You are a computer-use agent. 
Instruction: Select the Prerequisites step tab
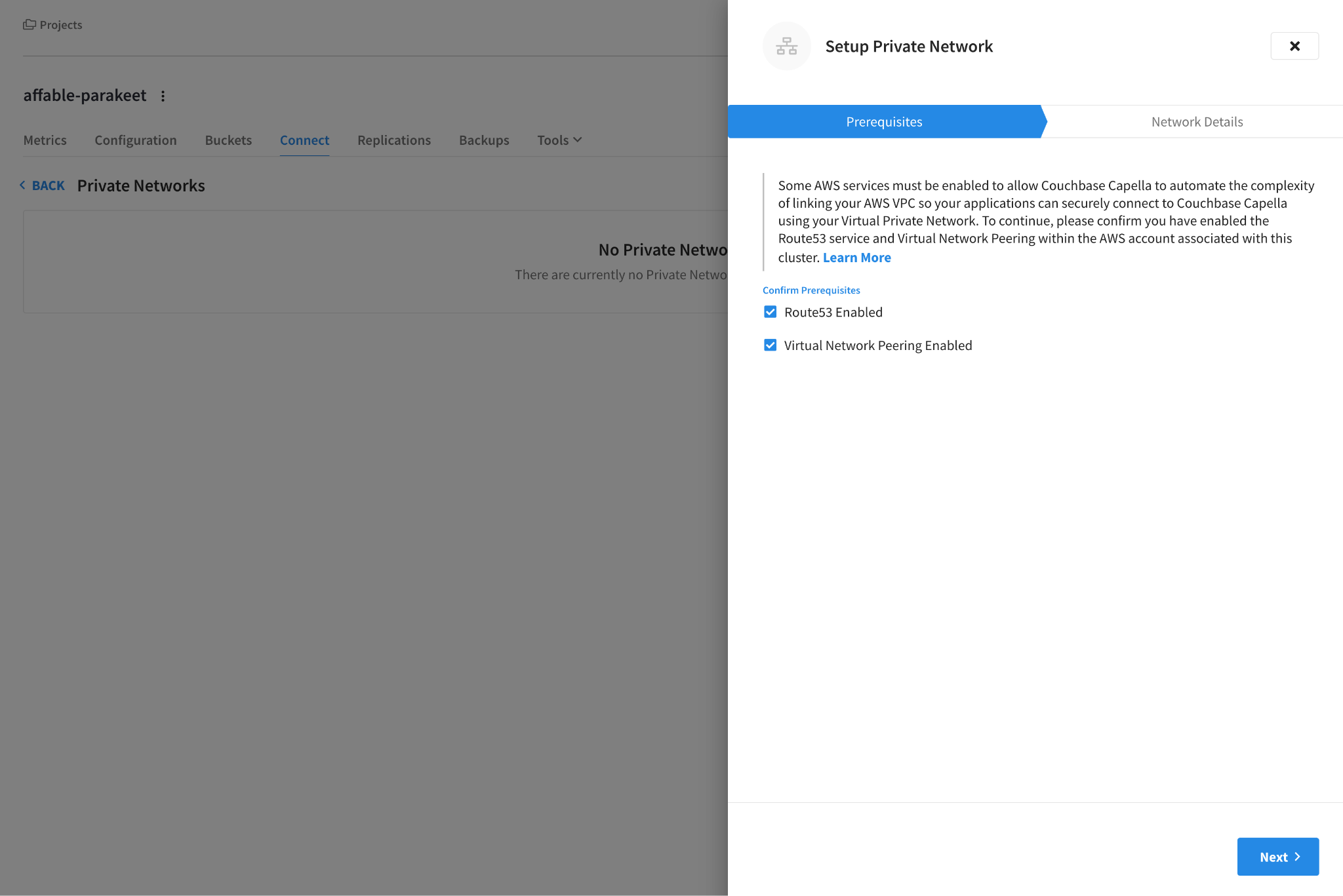point(883,122)
